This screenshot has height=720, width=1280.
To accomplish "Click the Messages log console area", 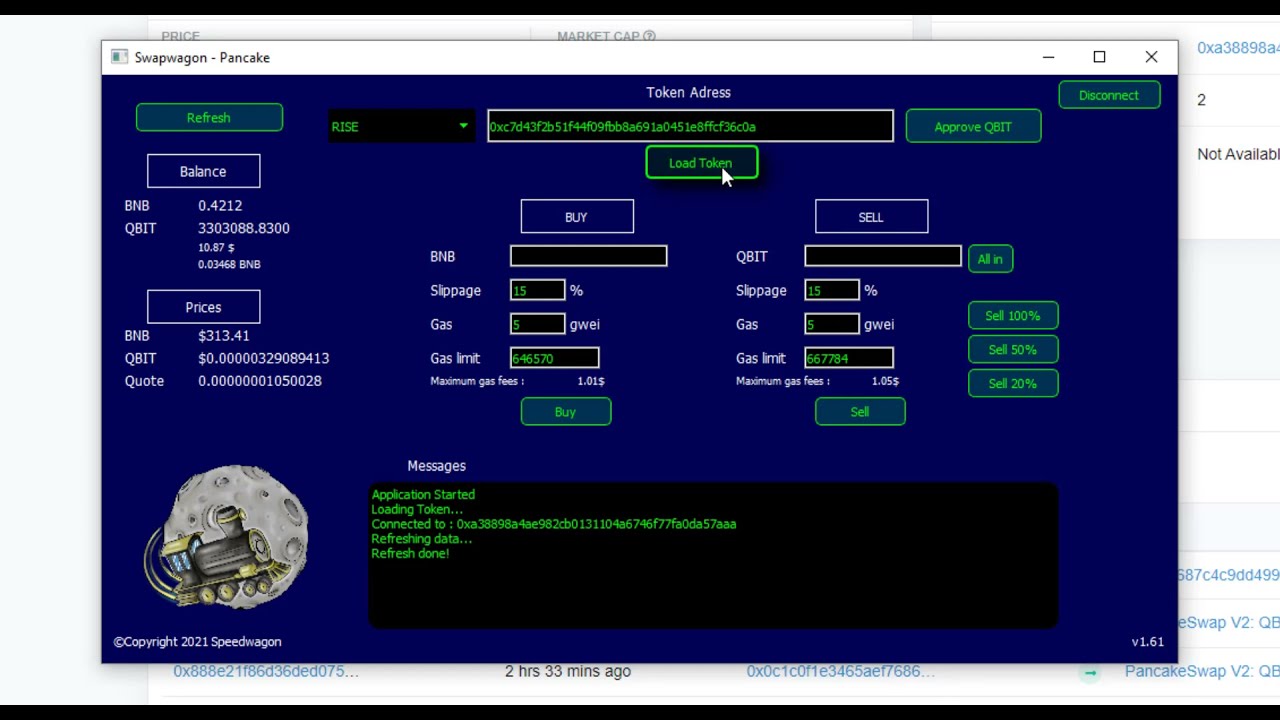I will click(713, 556).
